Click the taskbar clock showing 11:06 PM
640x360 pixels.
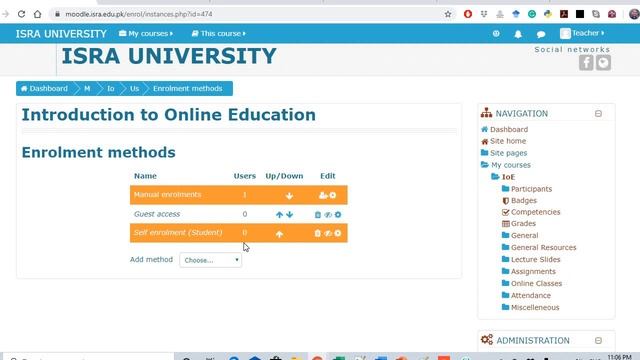[619, 357]
